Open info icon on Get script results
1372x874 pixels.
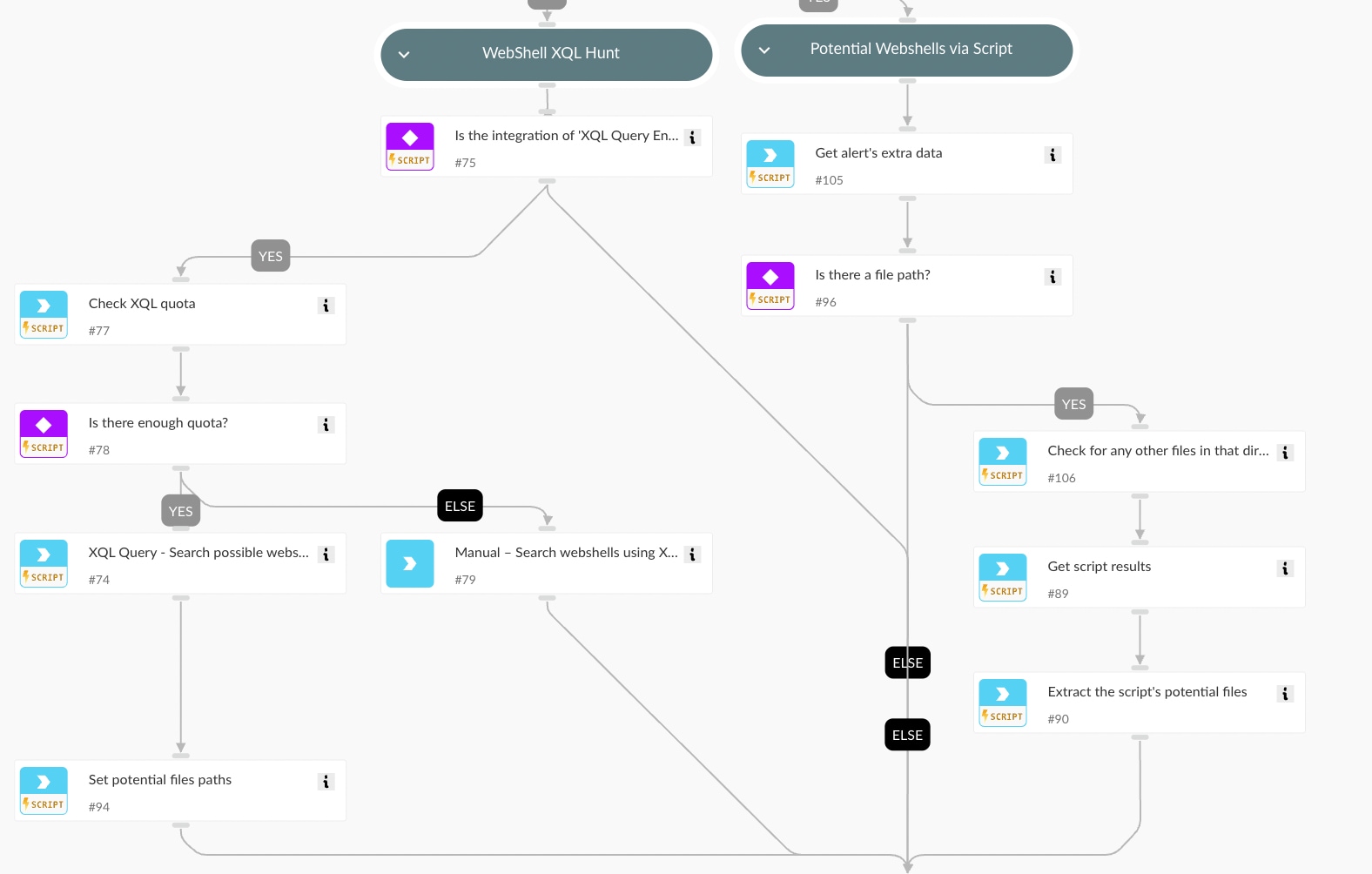(x=1285, y=568)
